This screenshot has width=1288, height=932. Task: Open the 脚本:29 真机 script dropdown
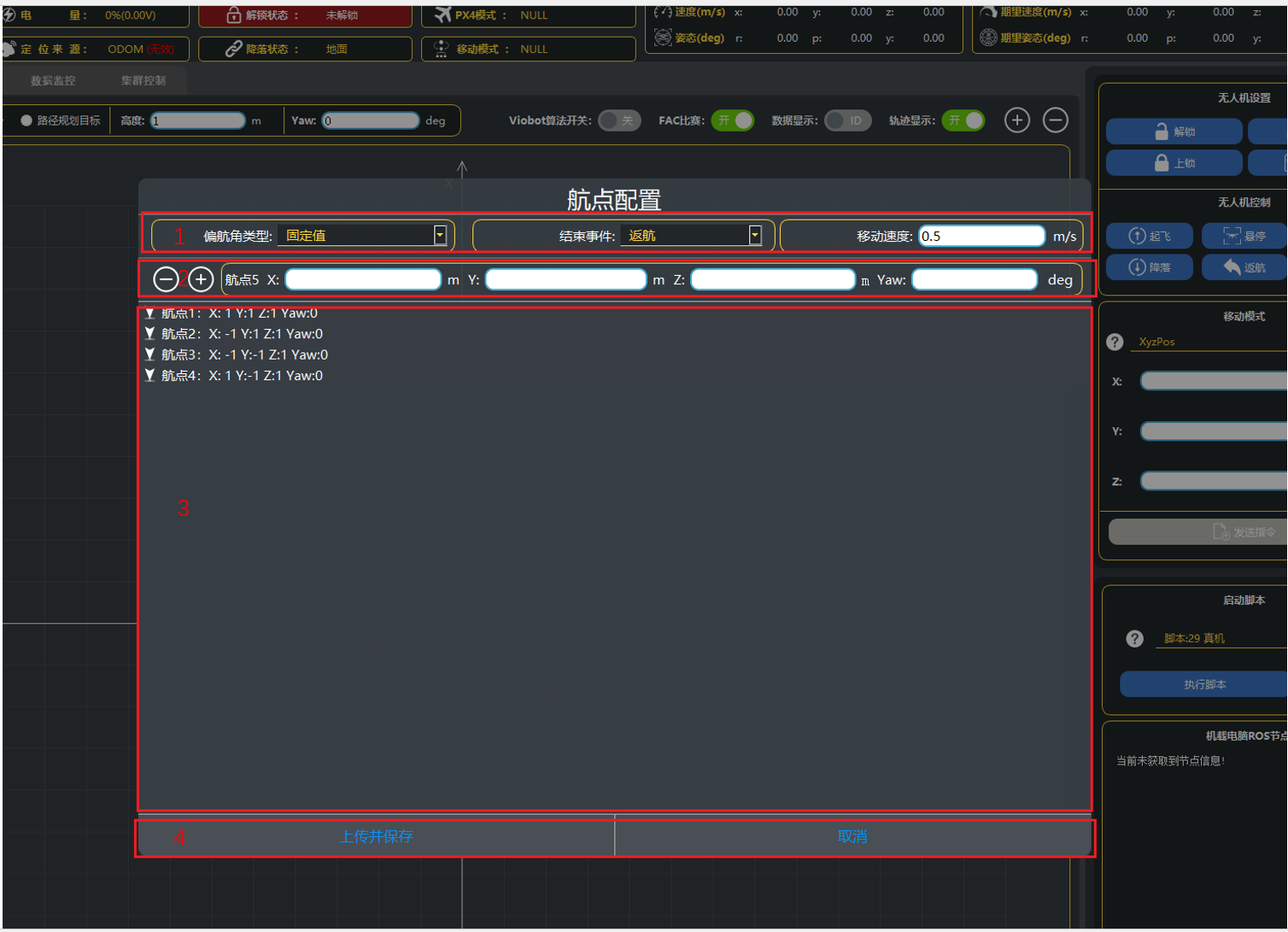click(x=1221, y=638)
